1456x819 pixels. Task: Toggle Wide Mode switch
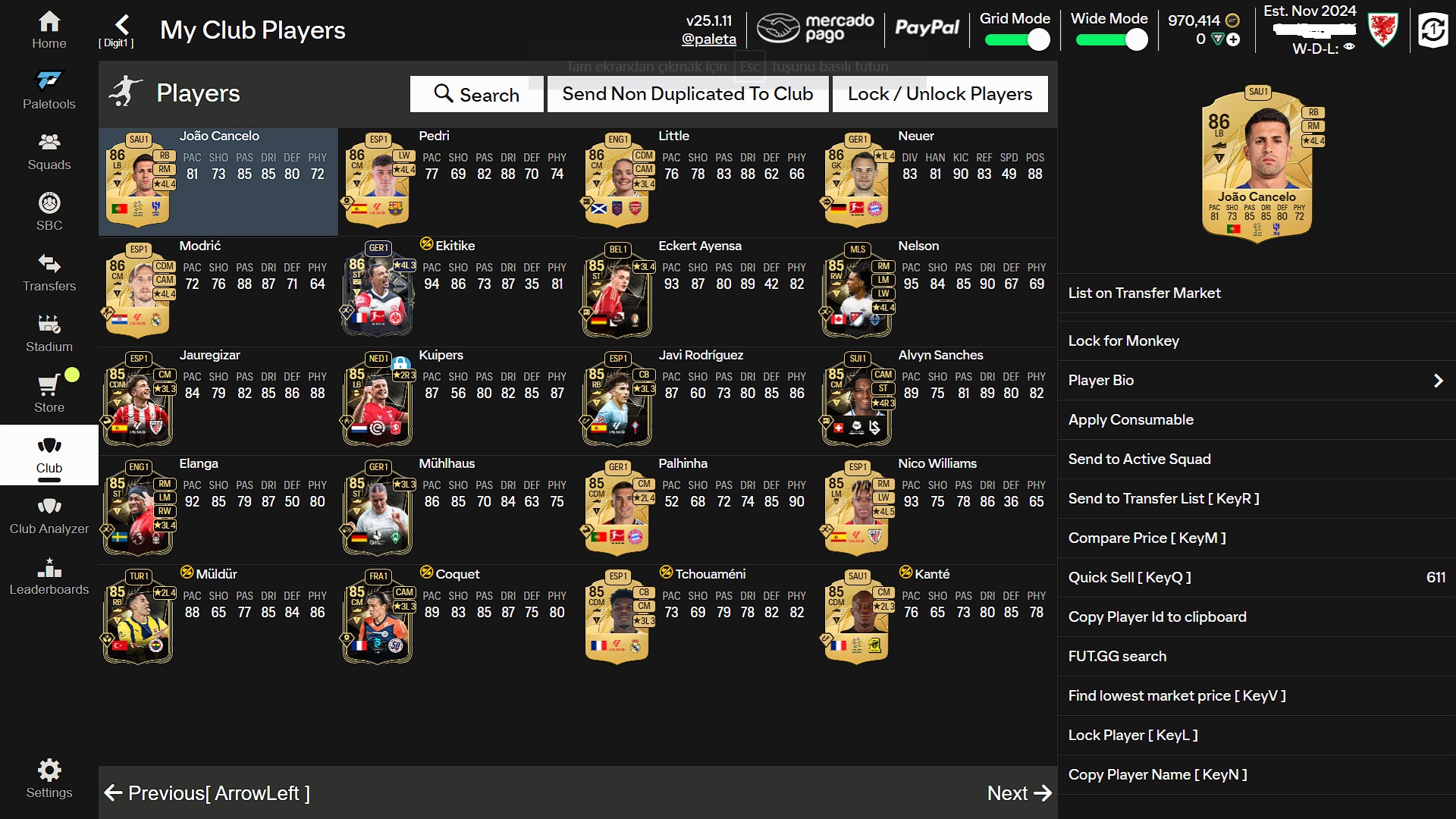pos(1112,39)
